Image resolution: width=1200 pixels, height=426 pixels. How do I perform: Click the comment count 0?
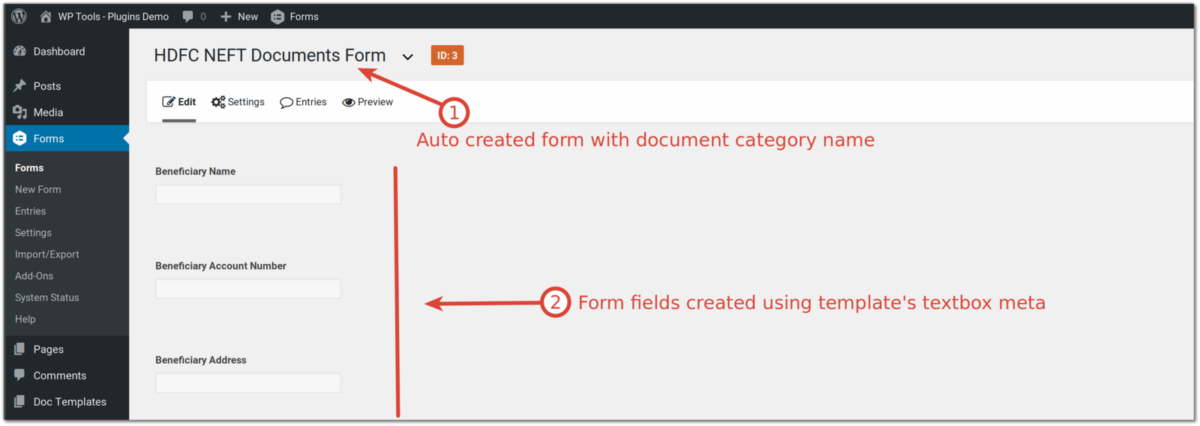(203, 17)
